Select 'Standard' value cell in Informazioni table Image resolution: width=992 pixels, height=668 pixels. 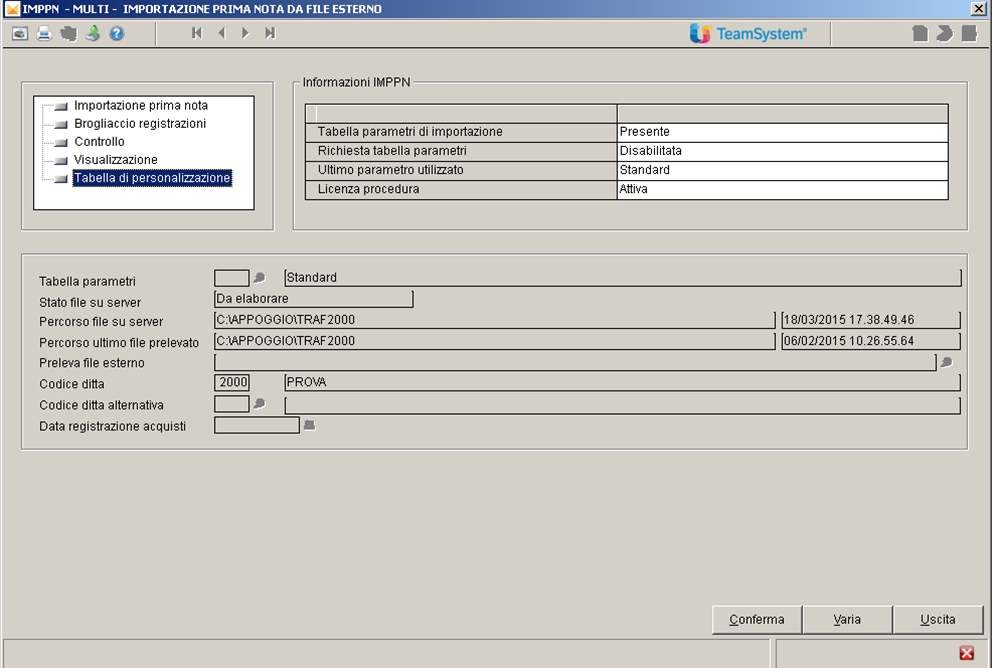pyautogui.click(x=783, y=170)
